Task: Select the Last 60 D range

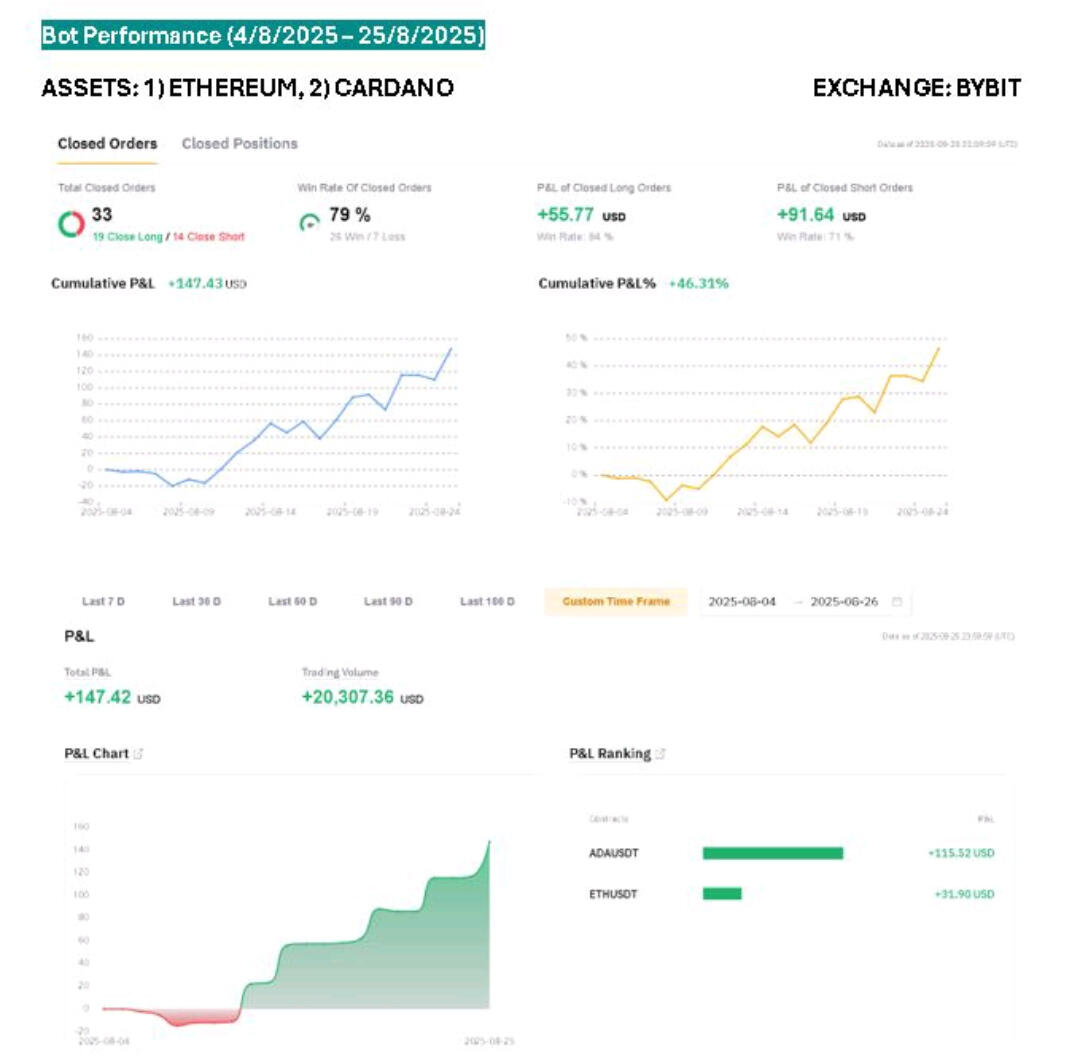Action: click(x=293, y=601)
